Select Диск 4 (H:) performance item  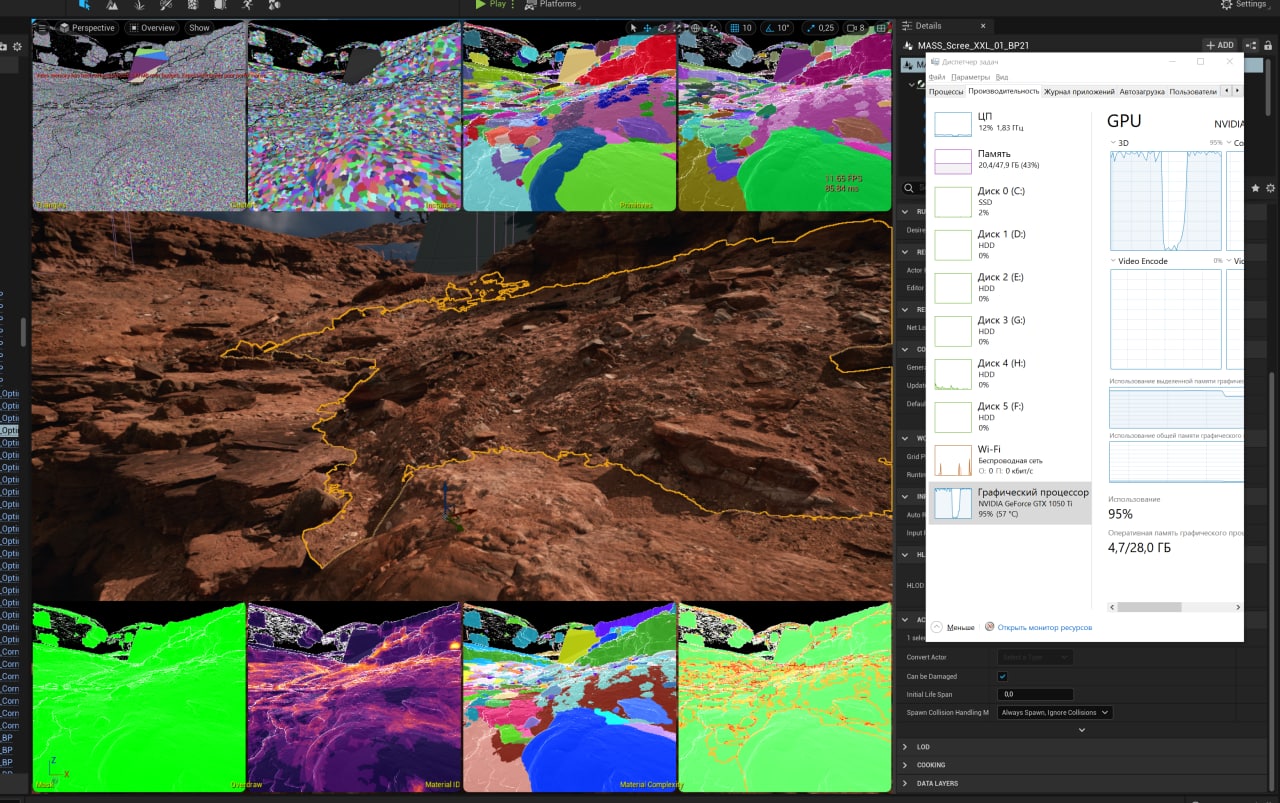1010,374
